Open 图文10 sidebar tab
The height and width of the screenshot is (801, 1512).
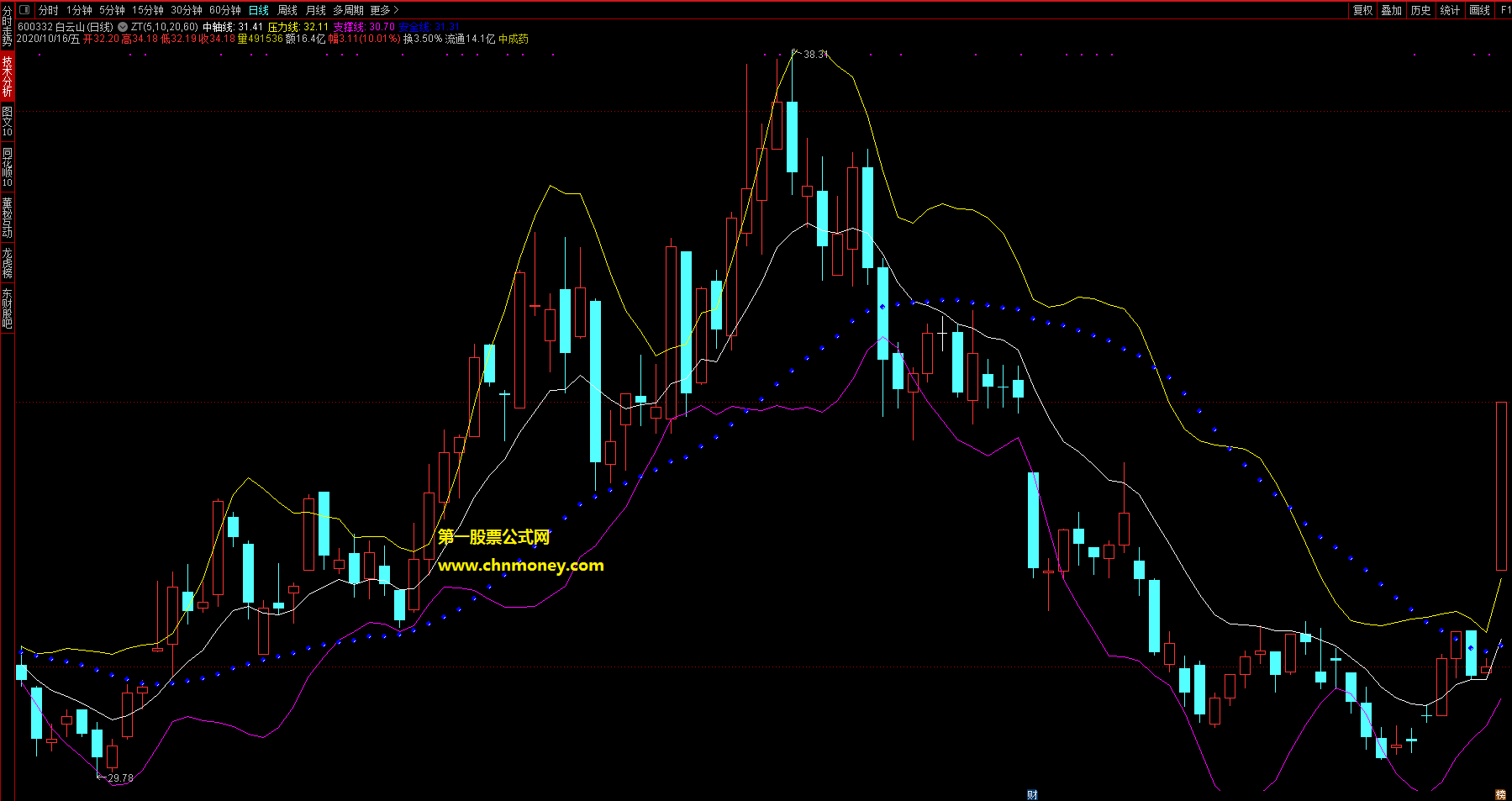tap(7, 121)
